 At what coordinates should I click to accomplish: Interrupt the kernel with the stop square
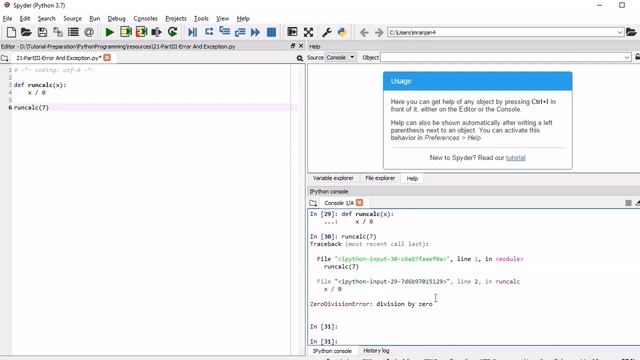pyautogui.click(x=628, y=203)
